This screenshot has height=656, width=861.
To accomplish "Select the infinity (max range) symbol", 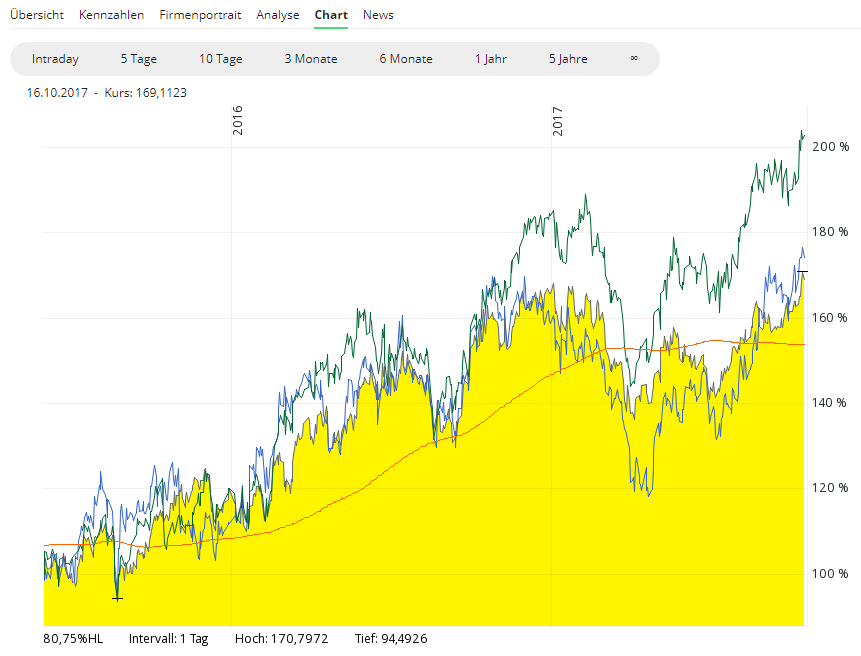I will point(634,59).
